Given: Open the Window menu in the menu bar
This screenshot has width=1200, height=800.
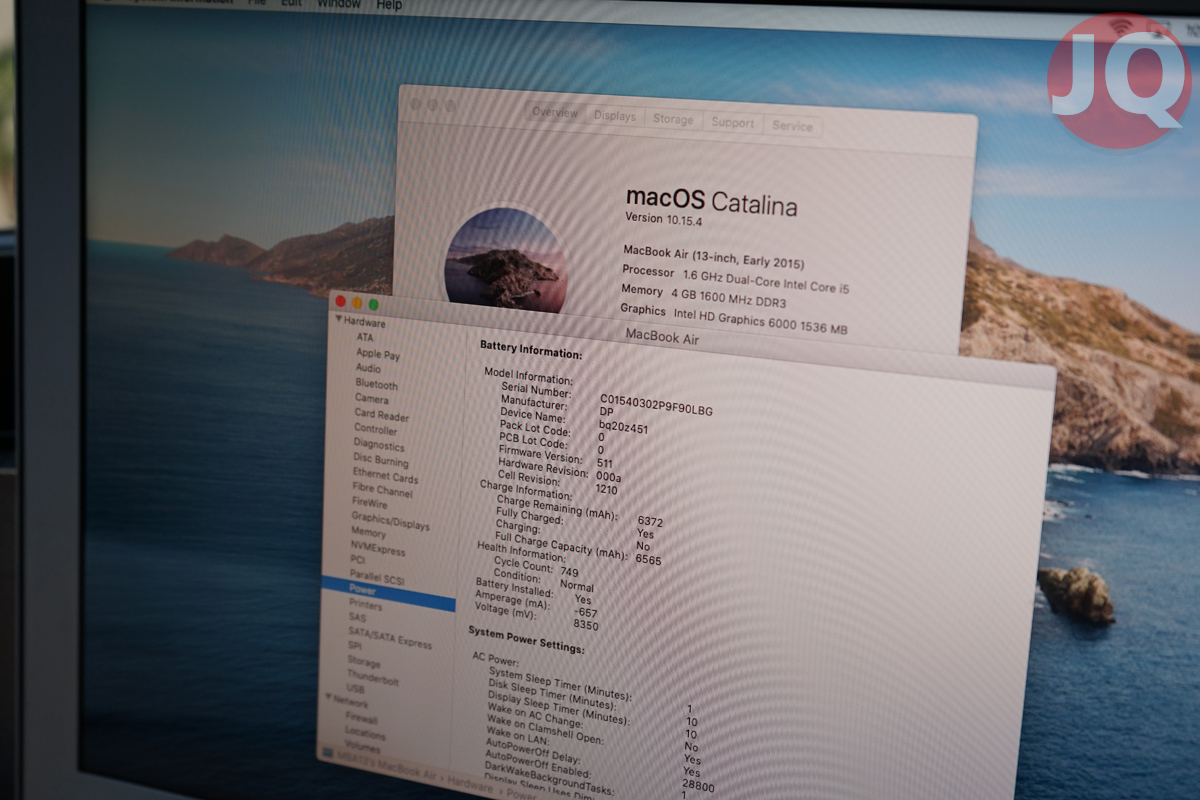Looking at the screenshot, I should pos(339,4).
